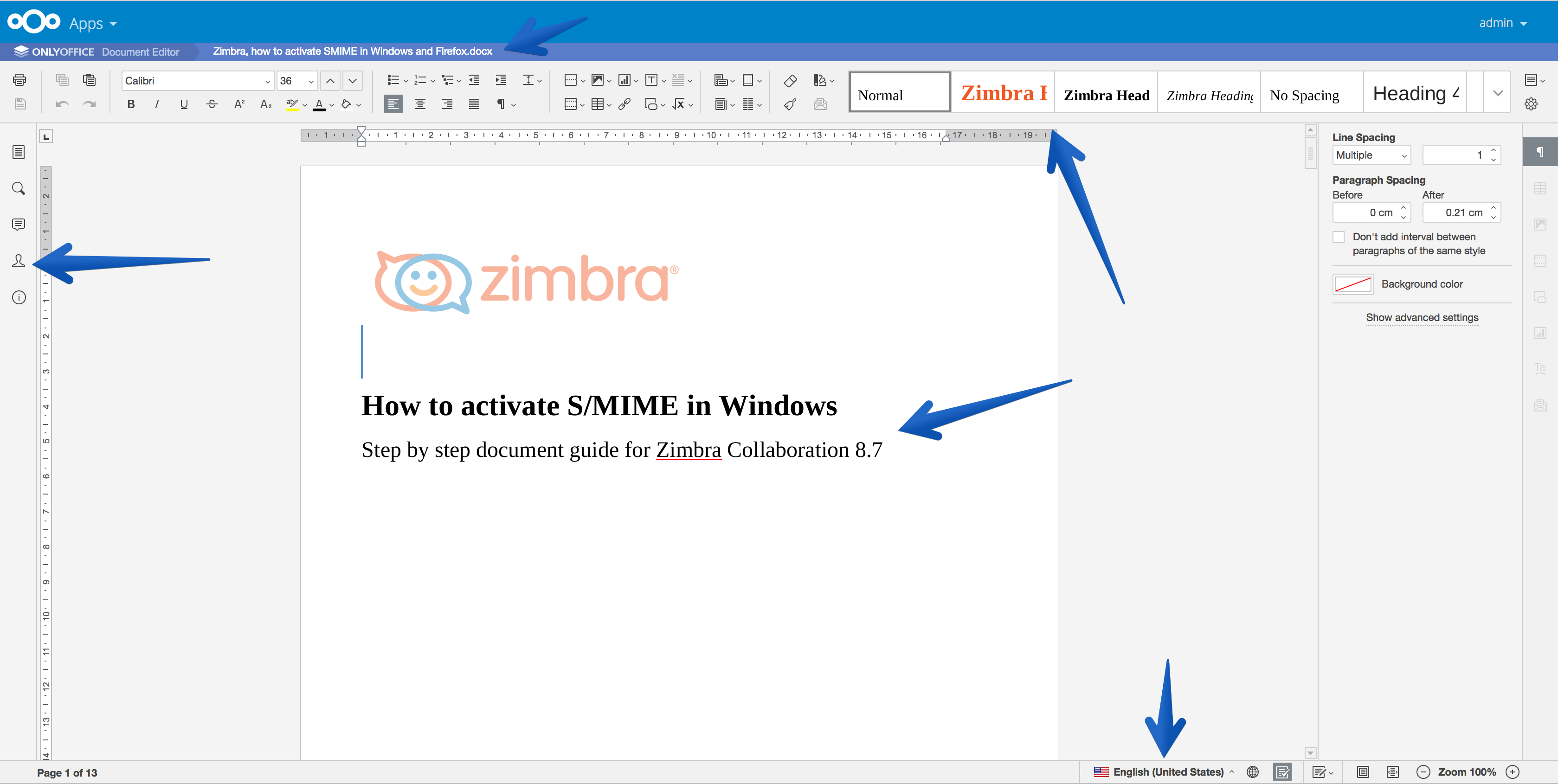The width and height of the screenshot is (1558, 784).
Task: Click the globe document language icon
Action: [x=1253, y=772]
